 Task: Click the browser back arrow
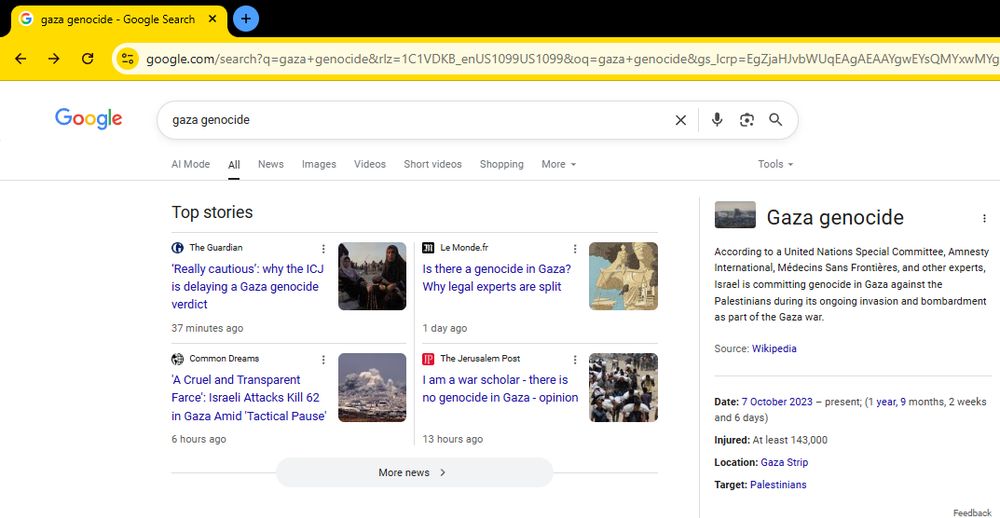pyautogui.click(x=20, y=59)
